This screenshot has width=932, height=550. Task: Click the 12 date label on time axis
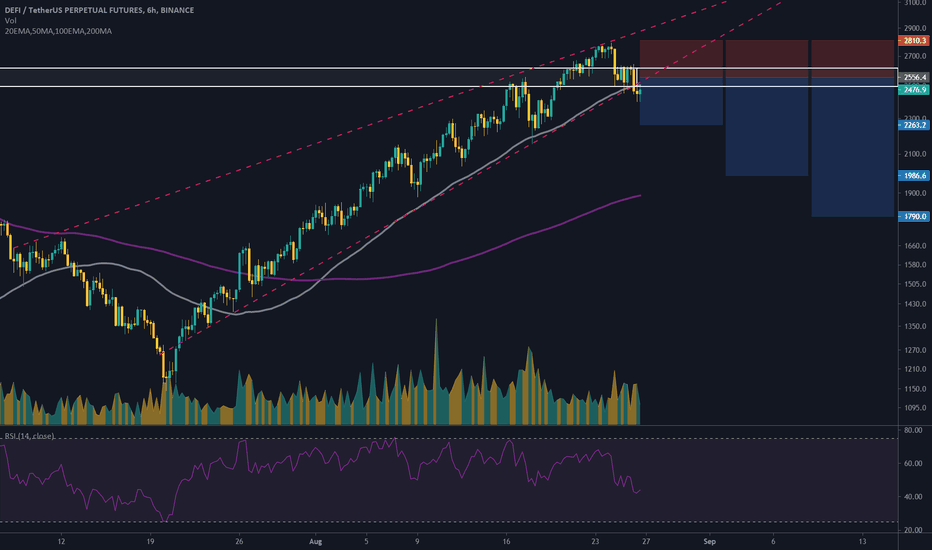[61, 542]
